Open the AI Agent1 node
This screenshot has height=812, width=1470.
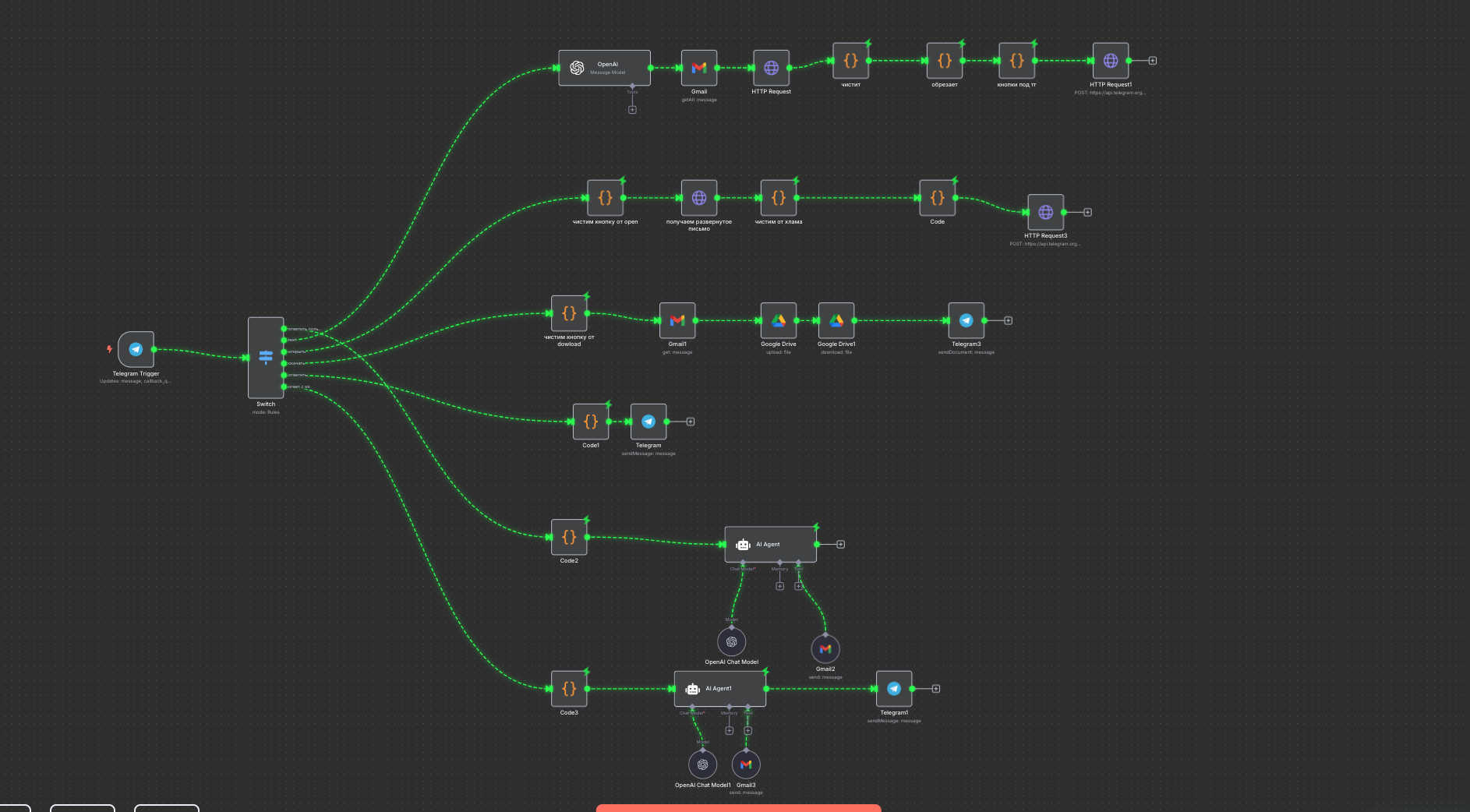(720, 689)
